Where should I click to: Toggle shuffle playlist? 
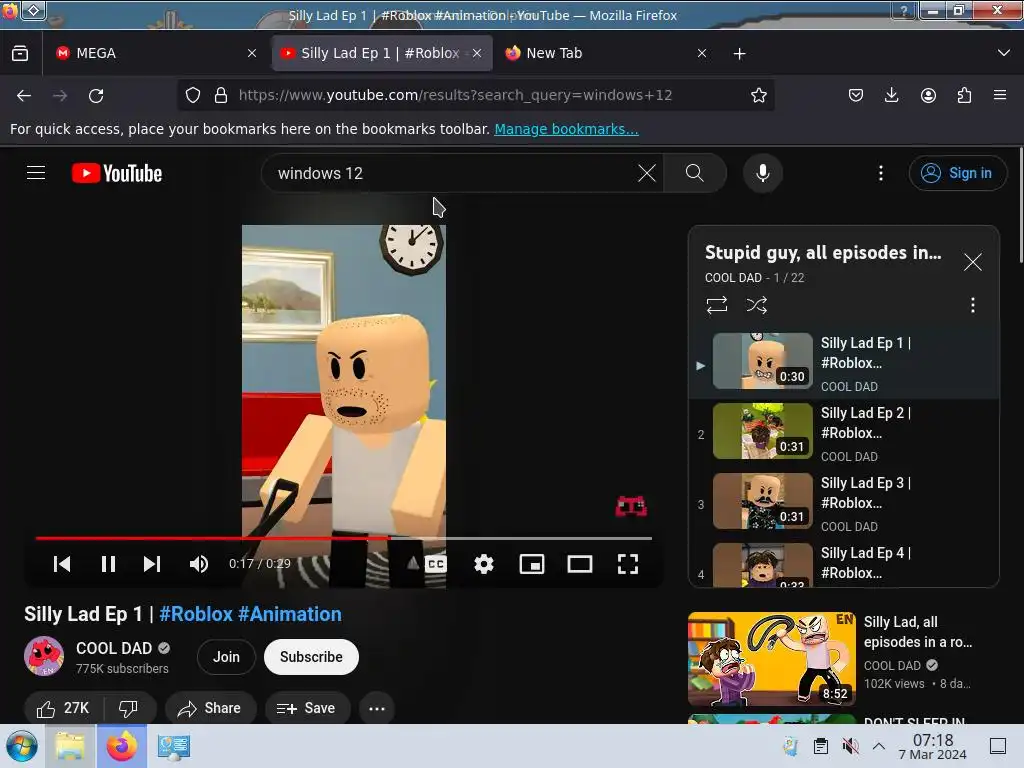756,305
